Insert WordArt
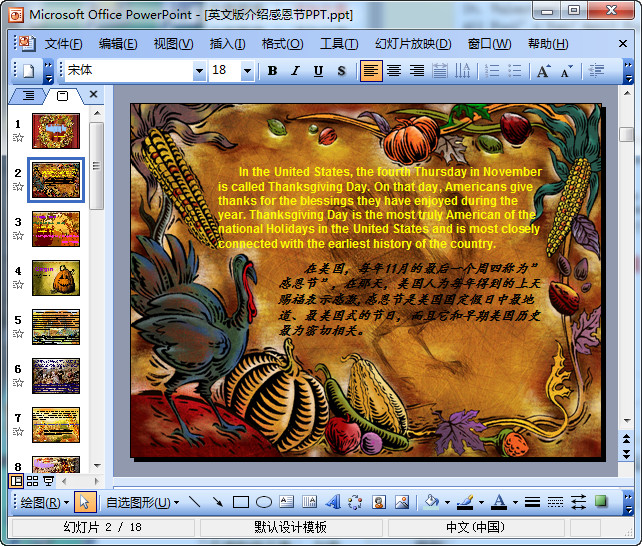This screenshot has width=642, height=546. [x=333, y=502]
